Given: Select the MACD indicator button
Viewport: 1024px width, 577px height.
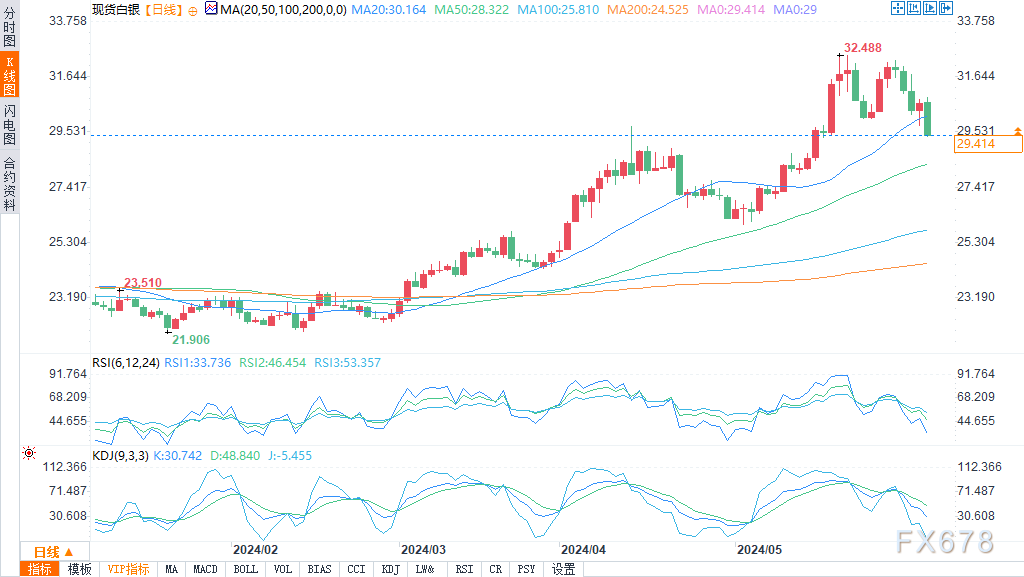Looking at the screenshot, I should click(205, 569).
